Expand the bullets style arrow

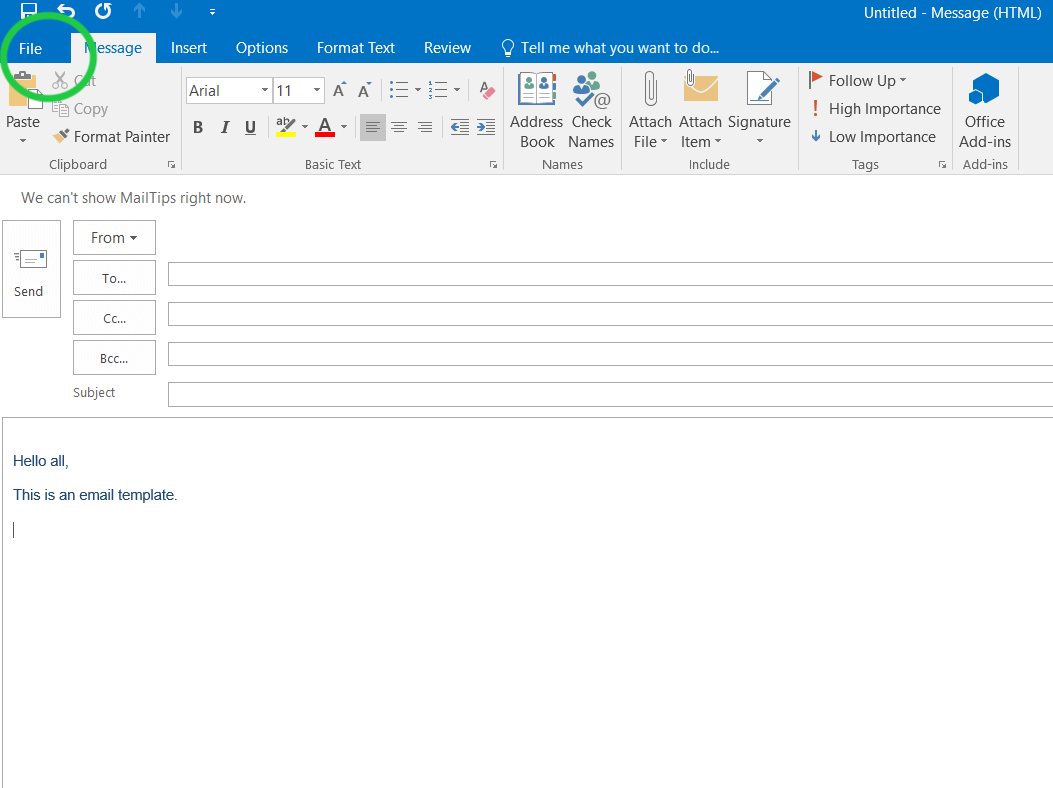(x=418, y=90)
